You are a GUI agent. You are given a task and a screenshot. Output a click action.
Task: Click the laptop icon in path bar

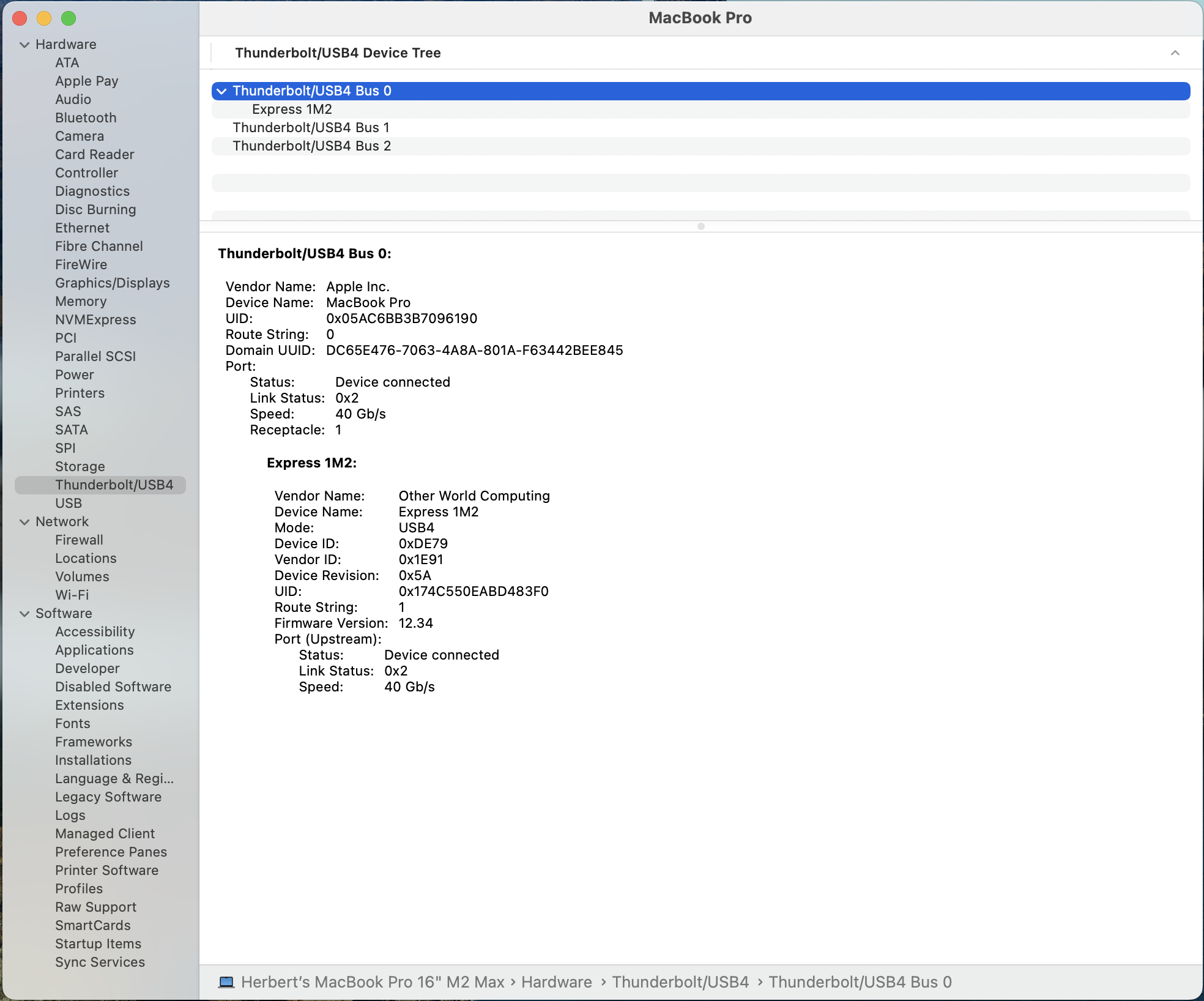click(226, 982)
